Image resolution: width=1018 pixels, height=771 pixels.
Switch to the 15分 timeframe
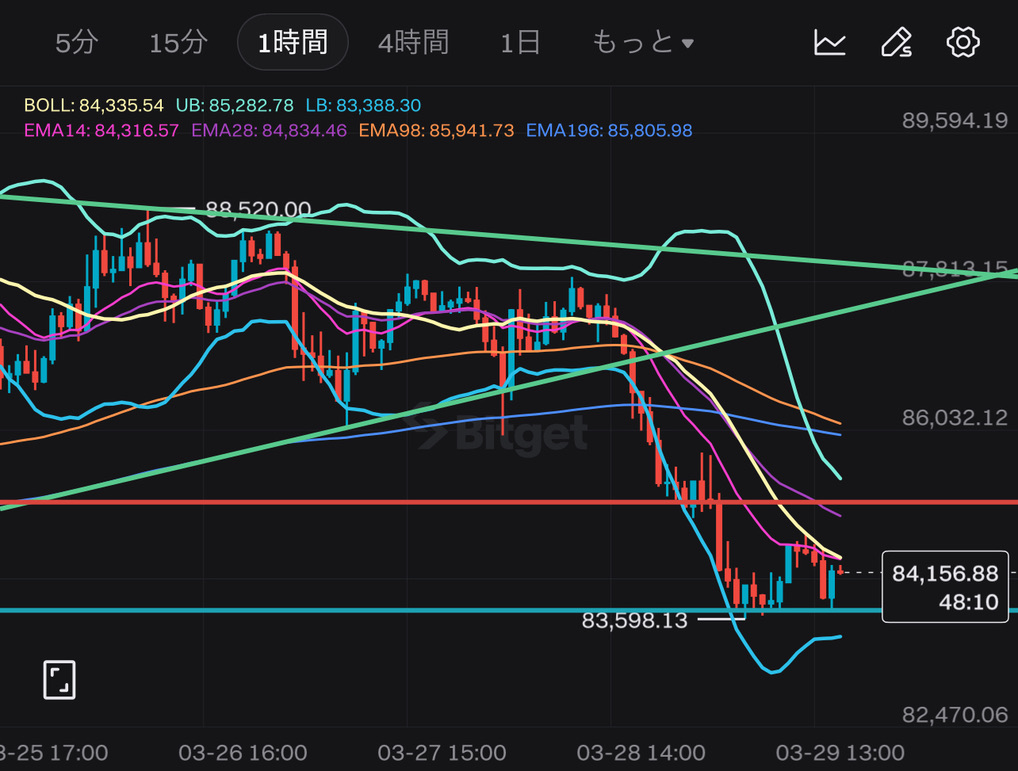[178, 43]
